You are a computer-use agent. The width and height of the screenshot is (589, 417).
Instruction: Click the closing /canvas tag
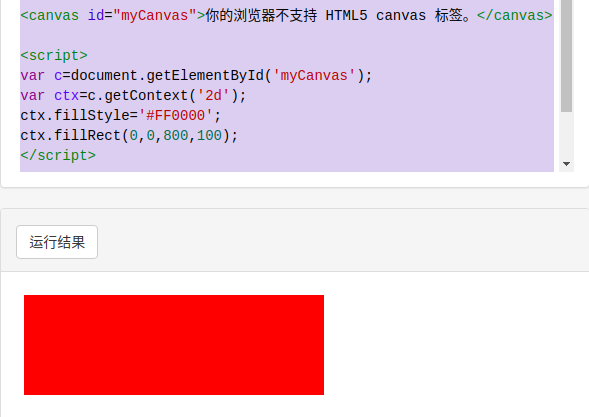pyautogui.click(x=515, y=15)
